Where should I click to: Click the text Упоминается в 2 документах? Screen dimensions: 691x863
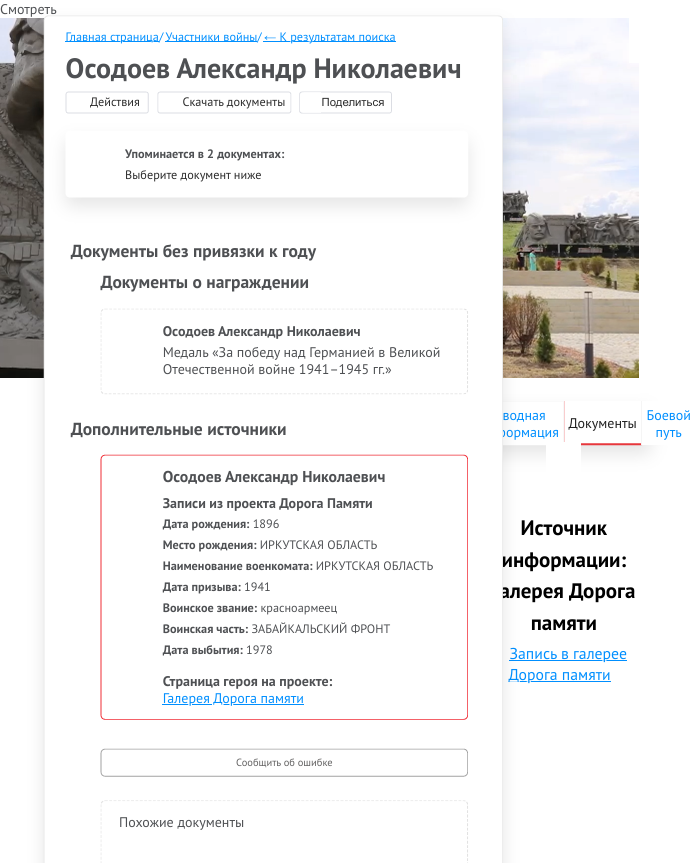tap(205, 154)
